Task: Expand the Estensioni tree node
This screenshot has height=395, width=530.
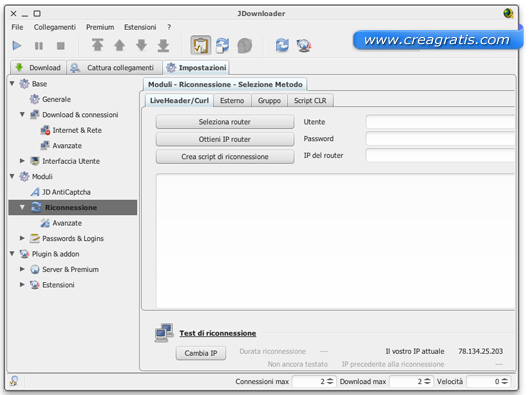Action: click(22, 285)
